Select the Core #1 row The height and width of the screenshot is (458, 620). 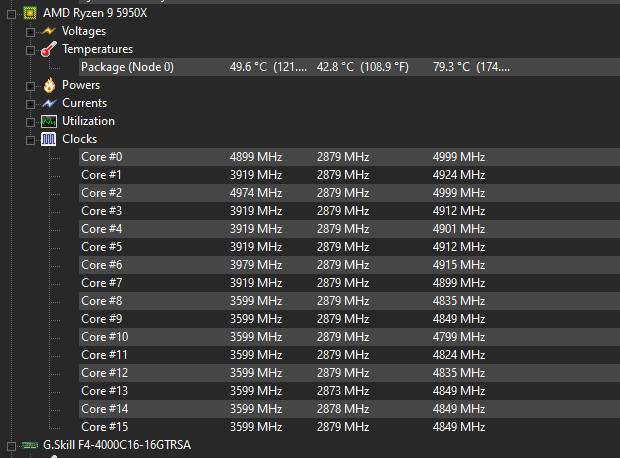(x=350, y=175)
